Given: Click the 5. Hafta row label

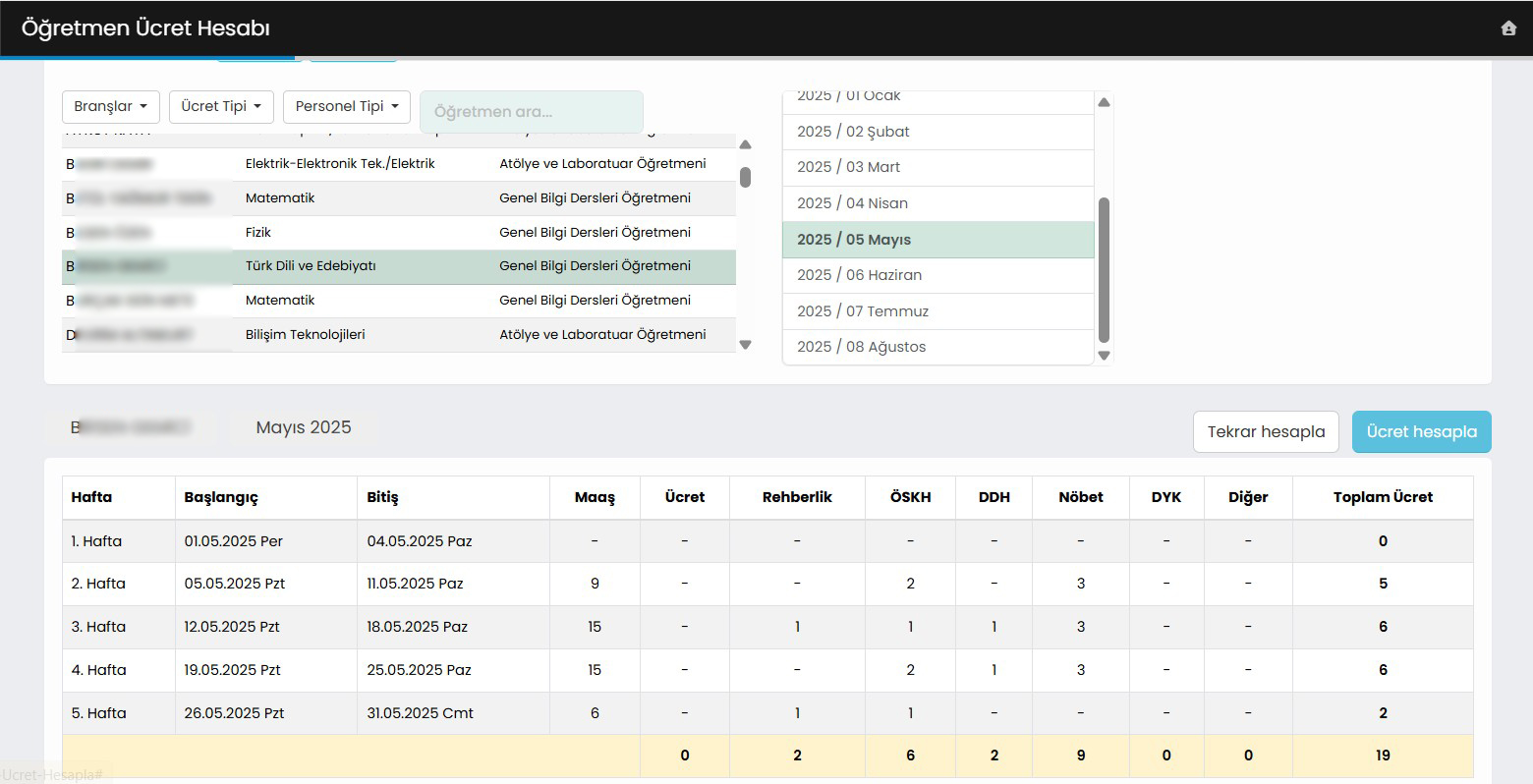Looking at the screenshot, I should [x=98, y=713].
